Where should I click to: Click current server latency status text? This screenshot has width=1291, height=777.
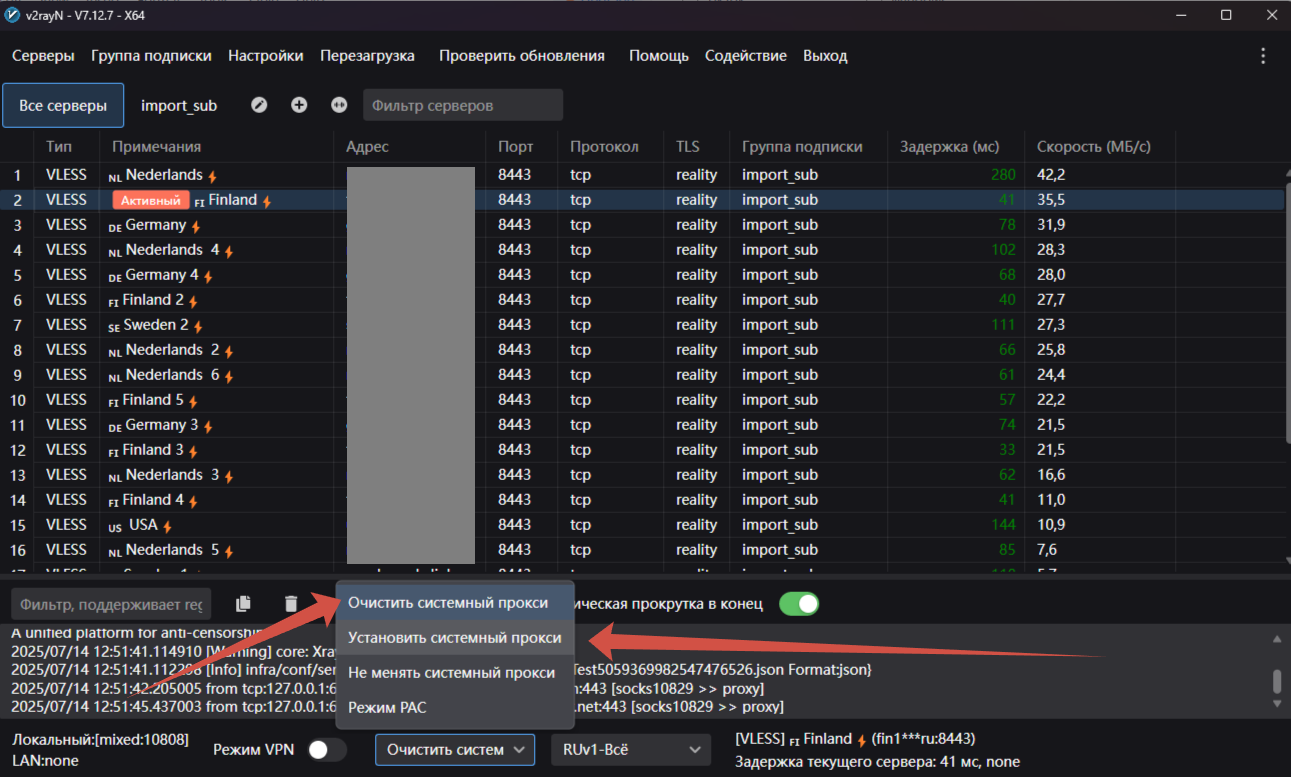tap(877, 761)
